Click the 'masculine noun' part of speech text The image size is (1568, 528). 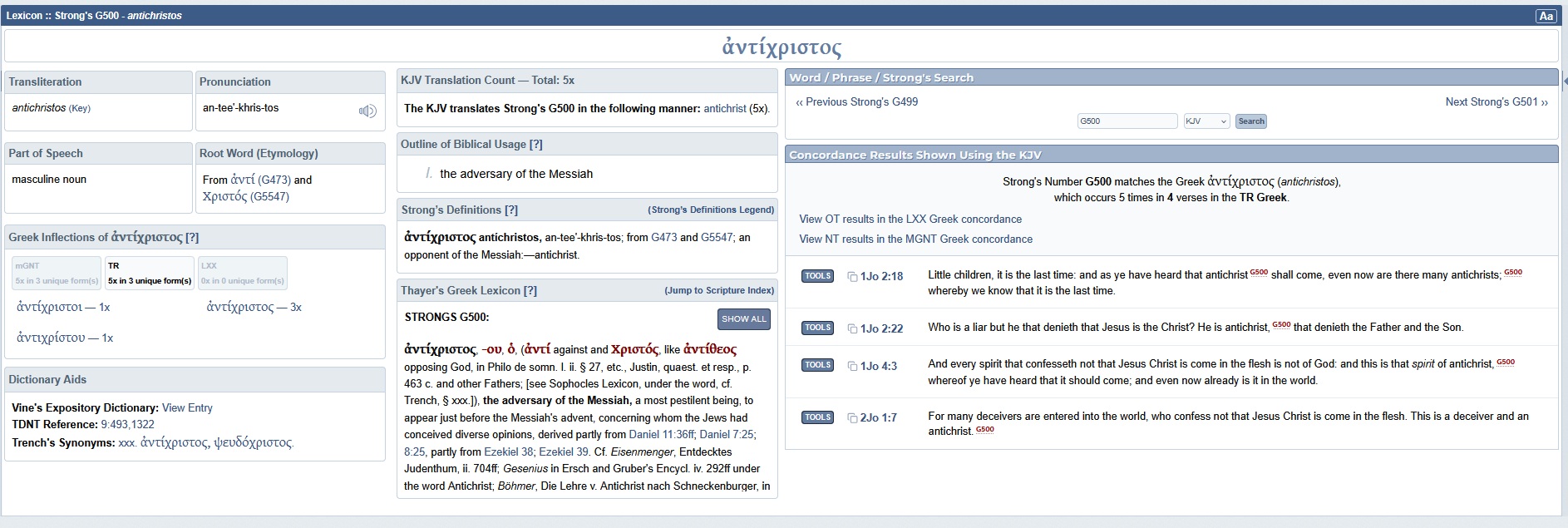[x=49, y=180]
